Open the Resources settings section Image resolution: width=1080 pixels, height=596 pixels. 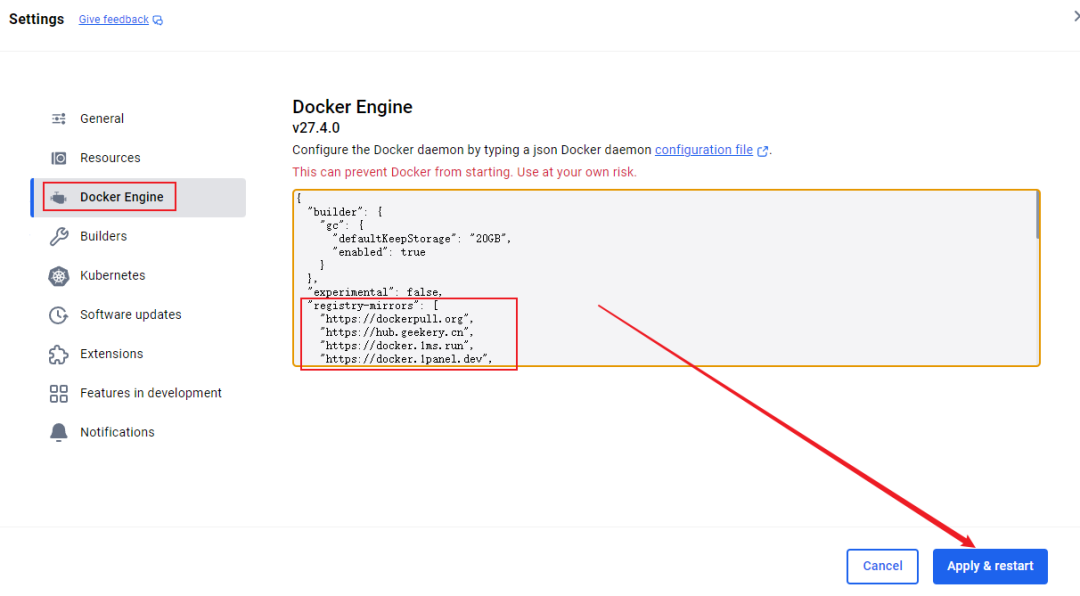(x=138, y=158)
